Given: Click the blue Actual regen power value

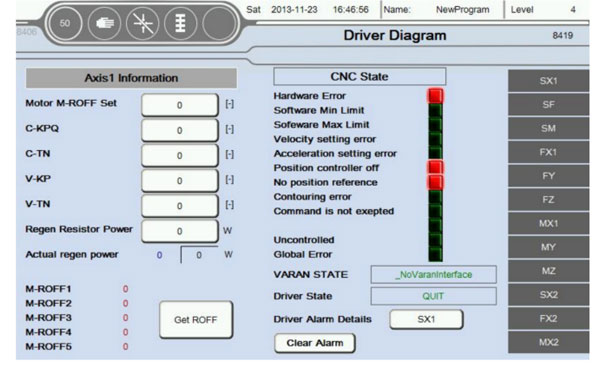Looking at the screenshot, I should pyautogui.click(x=159, y=255).
